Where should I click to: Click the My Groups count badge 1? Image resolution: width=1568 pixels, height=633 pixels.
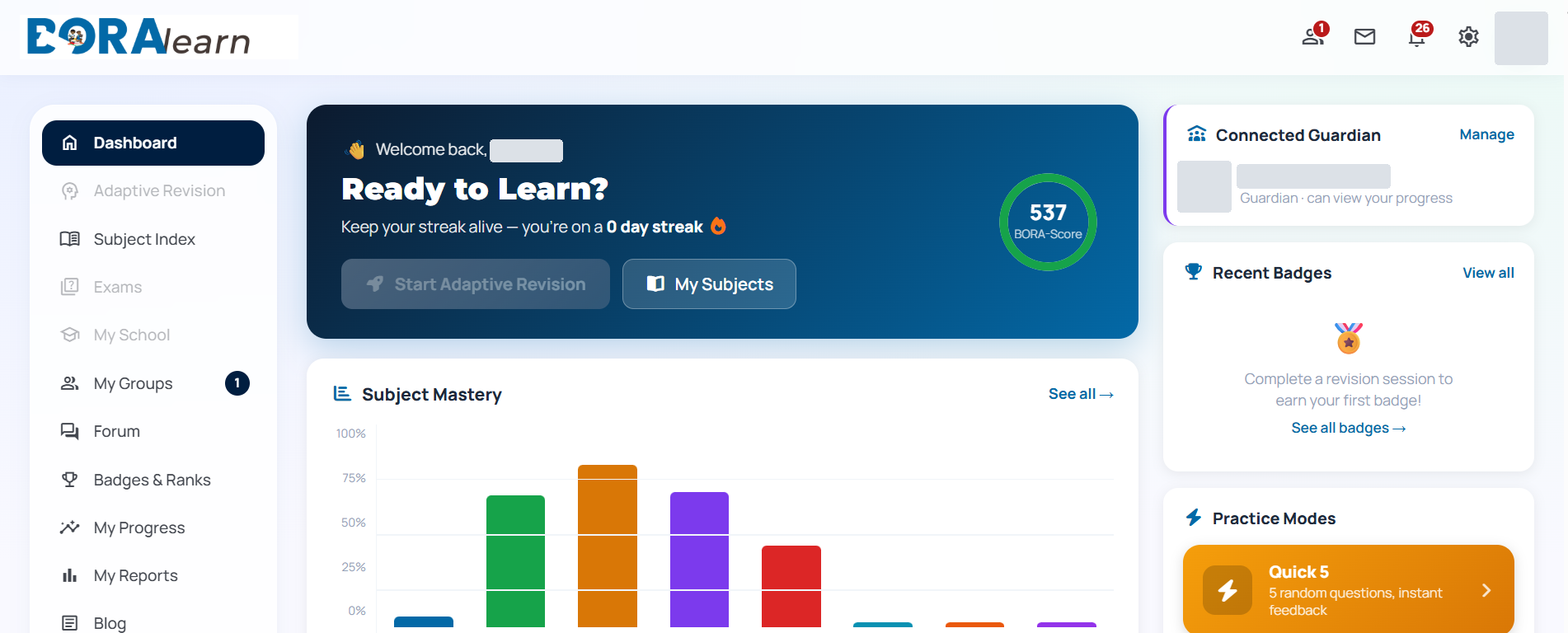(237, 383)
